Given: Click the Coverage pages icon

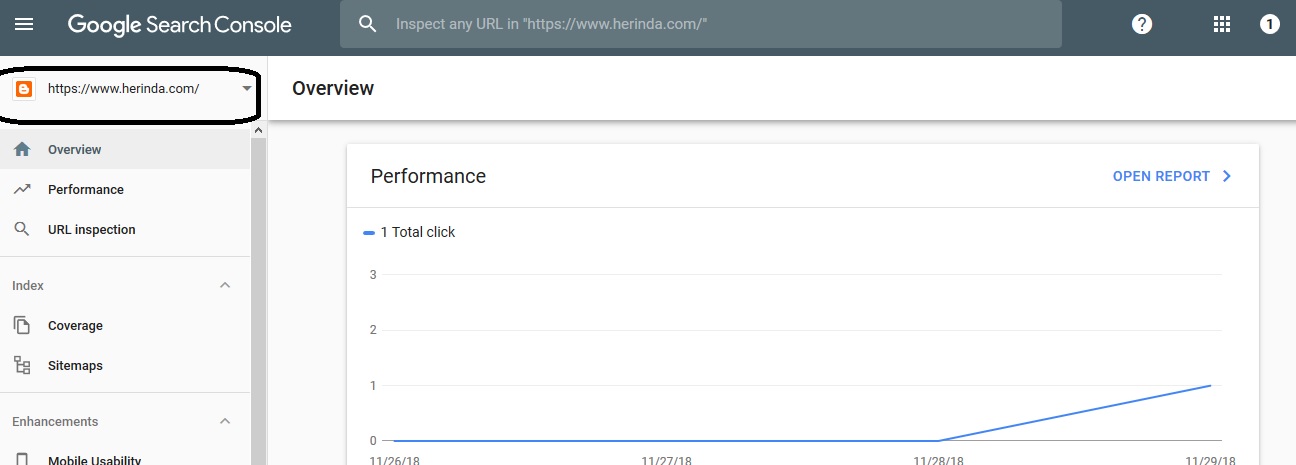Looking at the screenshot, I should click(x=22, y=326).
